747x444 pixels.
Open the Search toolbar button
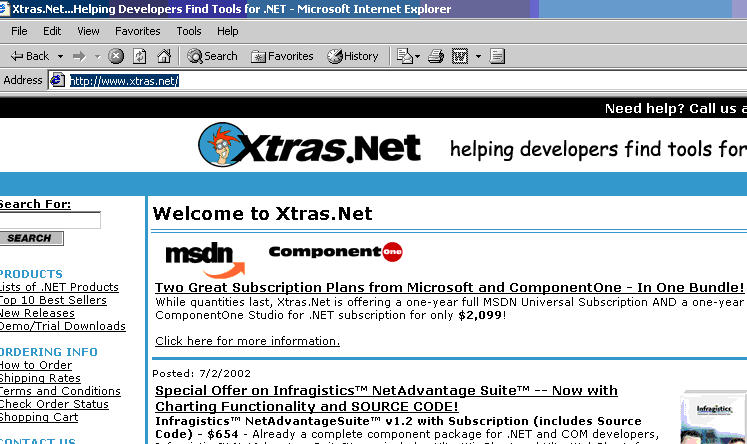click(x=212, y=56)
